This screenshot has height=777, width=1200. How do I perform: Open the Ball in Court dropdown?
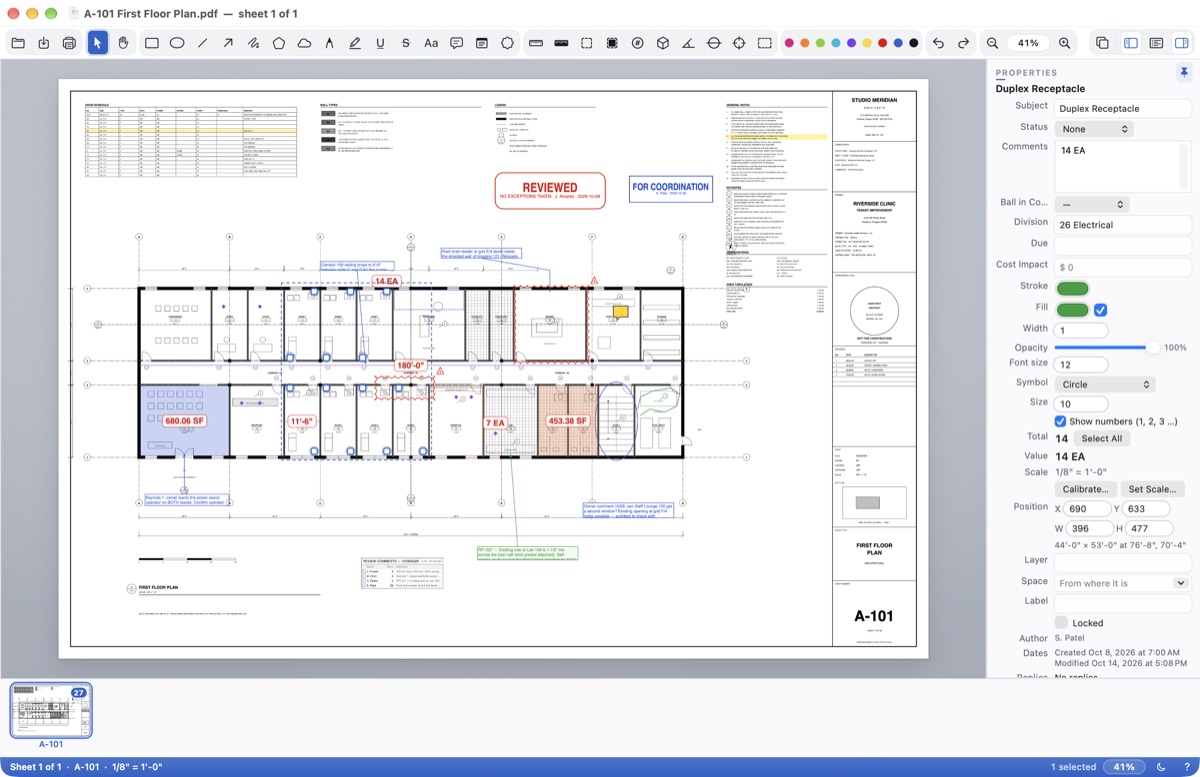(1091, 204)
